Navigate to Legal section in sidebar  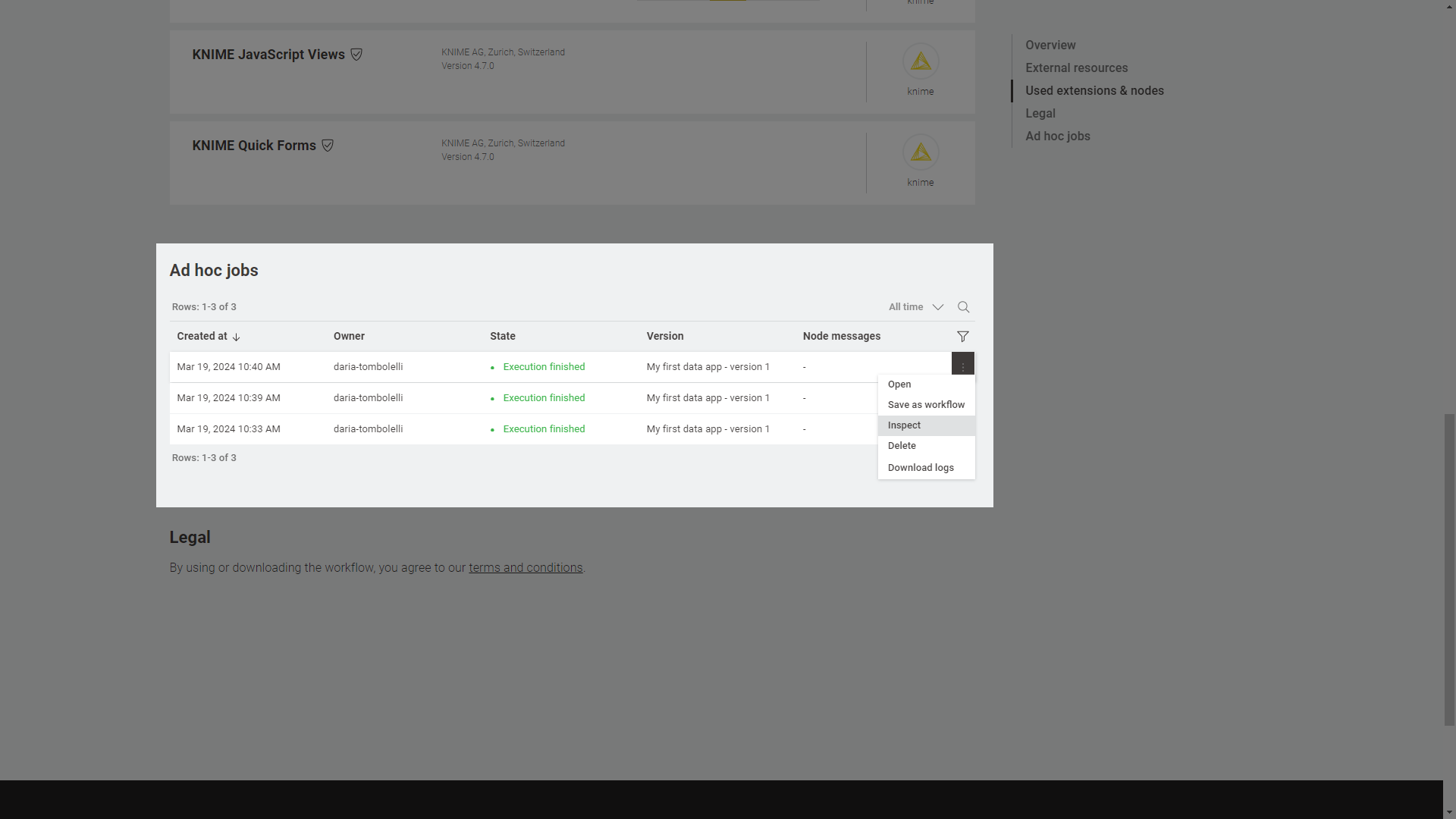pyautogui.click(x=1040, y=112)
